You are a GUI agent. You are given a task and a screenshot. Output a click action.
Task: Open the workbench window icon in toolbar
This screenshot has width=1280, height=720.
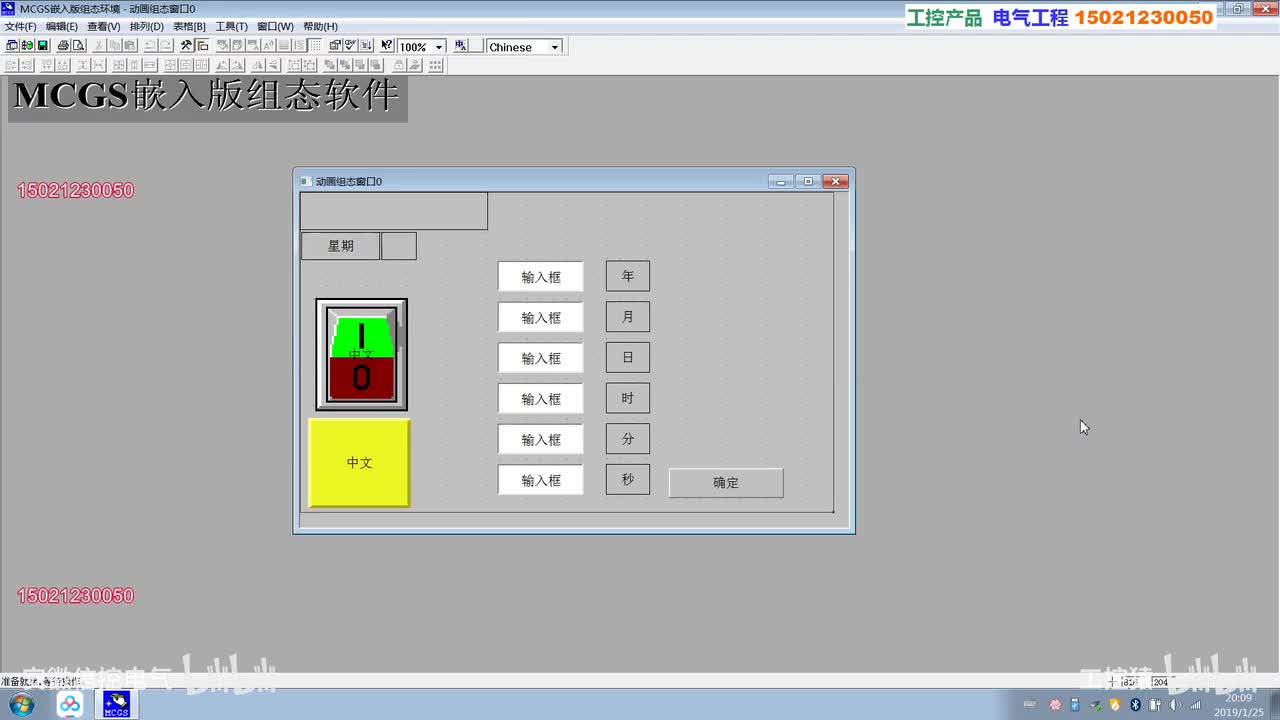point(11,46)
